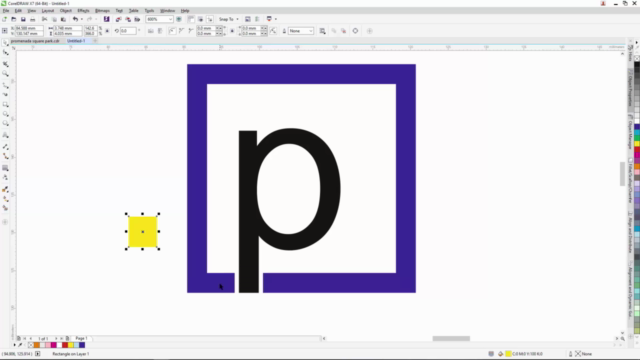Expand toolbox quick customize button
Screen dimensions: 640x360
[5, 222]
